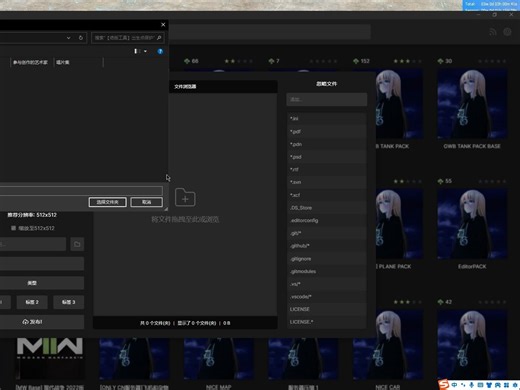Select the *.xcf ignore entry
The image size is (520, 390).
(327, 195)
